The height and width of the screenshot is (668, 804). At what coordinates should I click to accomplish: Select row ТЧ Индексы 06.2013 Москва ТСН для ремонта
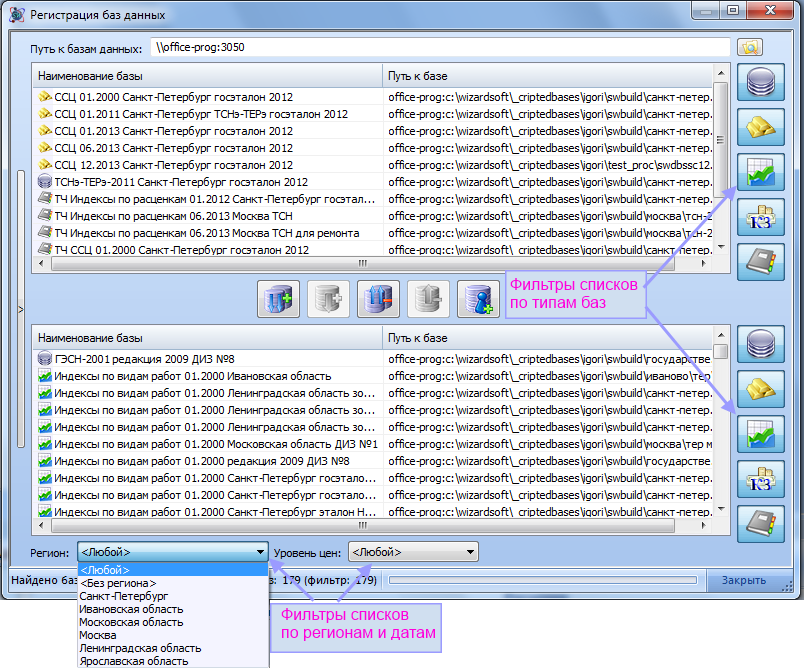(x=372, y=233)
